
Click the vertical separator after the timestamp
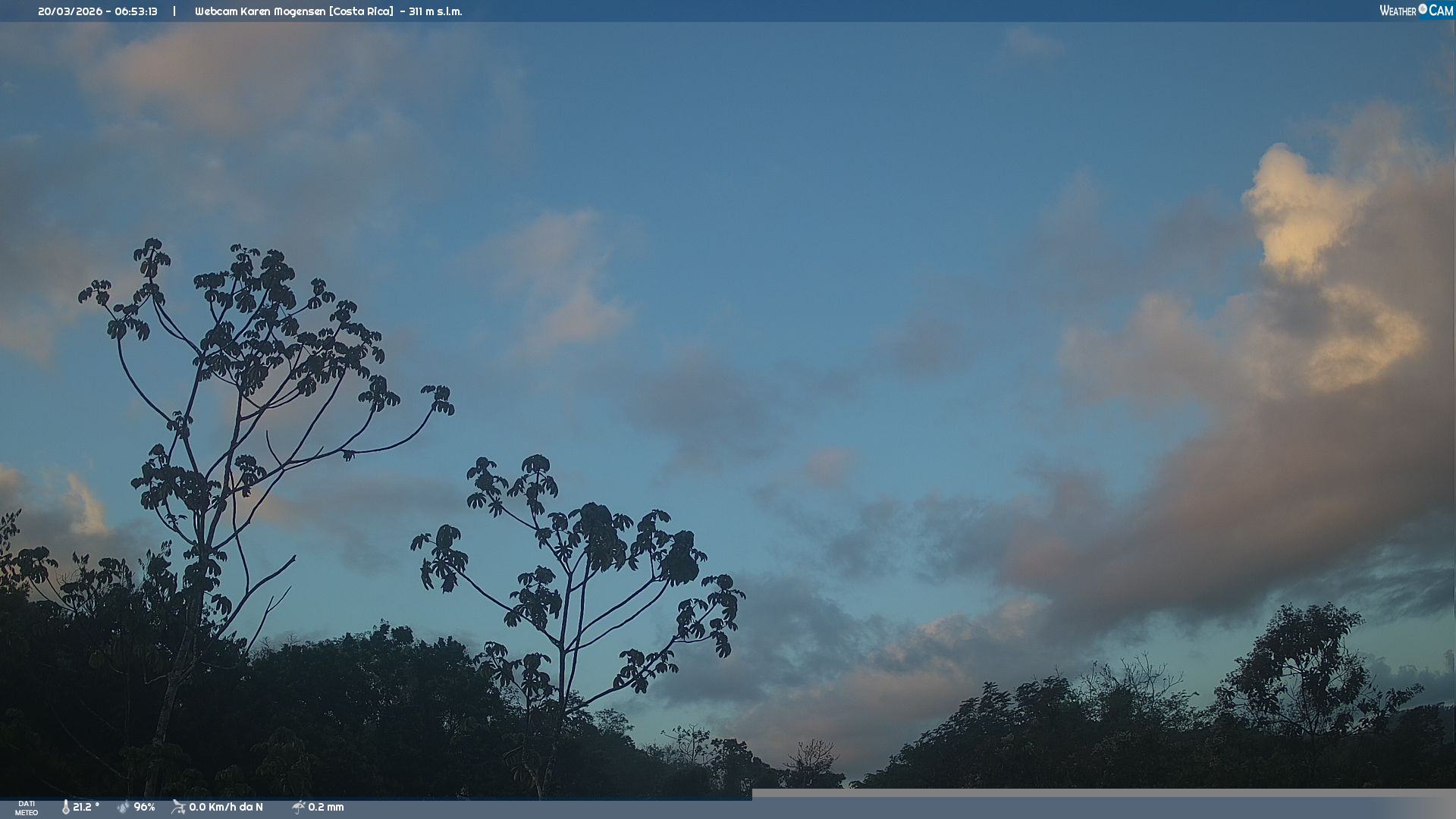(174, 11)
